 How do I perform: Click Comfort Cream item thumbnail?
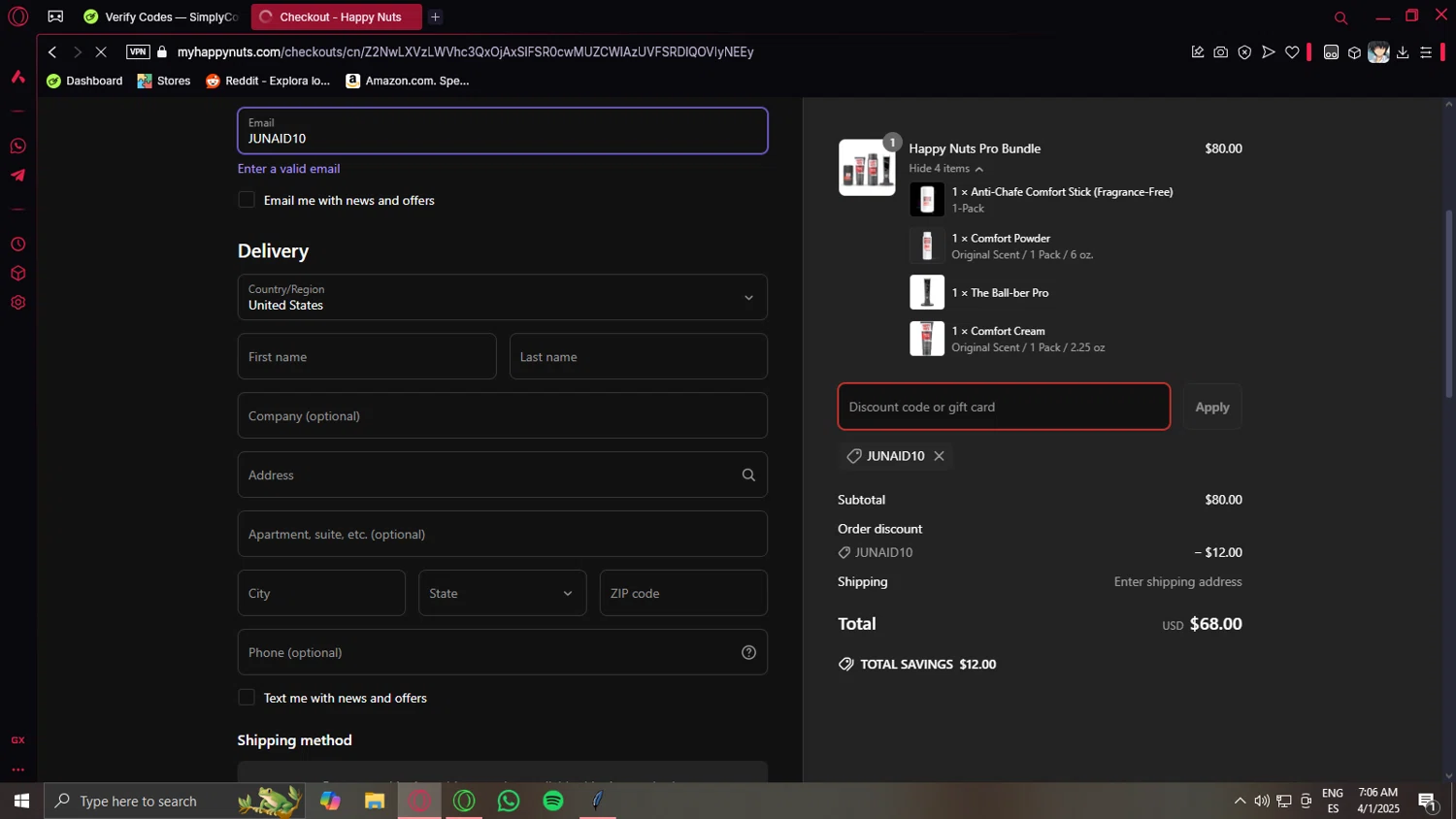point(927,339)
